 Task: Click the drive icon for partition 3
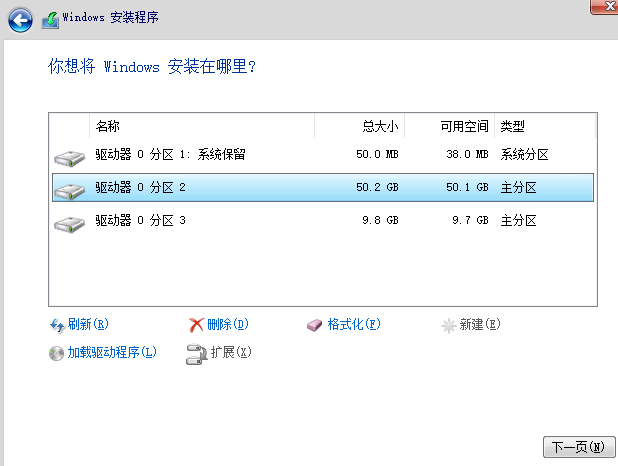[x=69, y=221]
